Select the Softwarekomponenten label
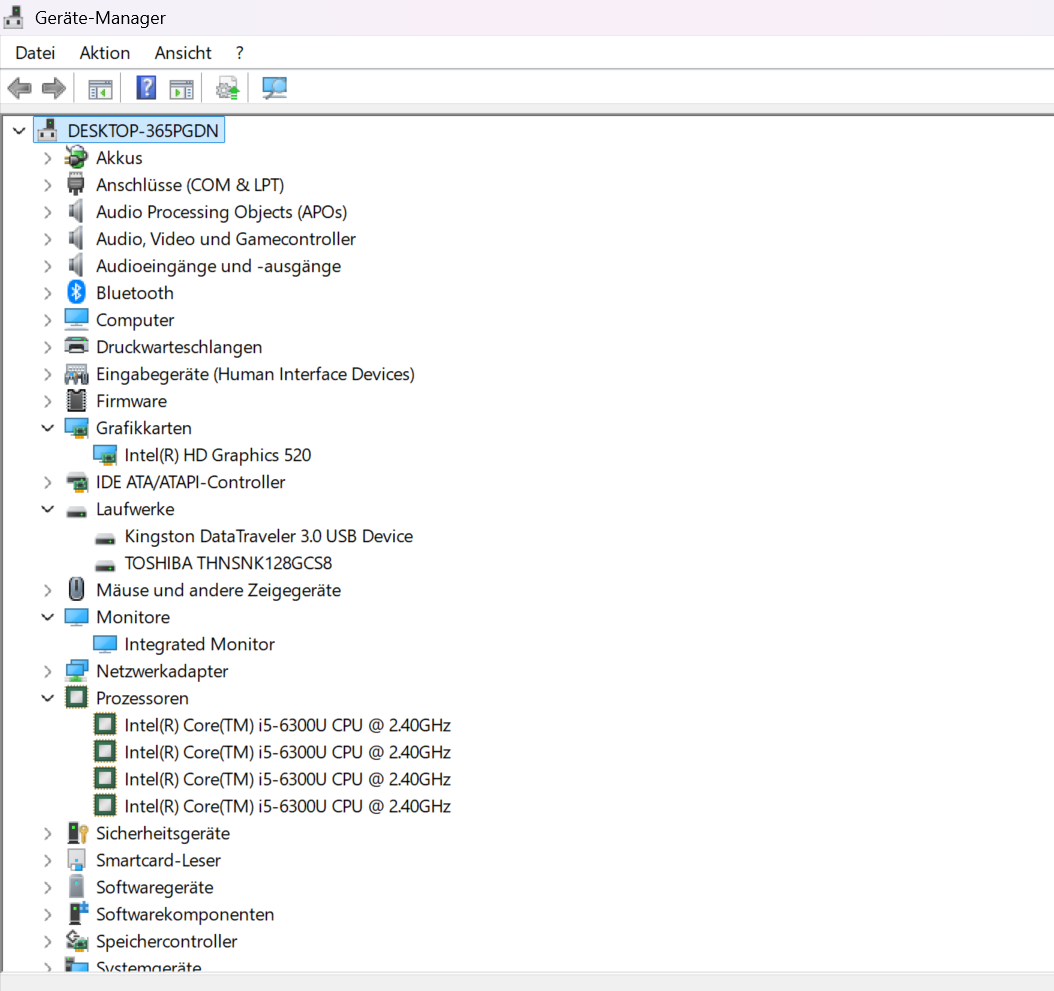 pos(185,914)
